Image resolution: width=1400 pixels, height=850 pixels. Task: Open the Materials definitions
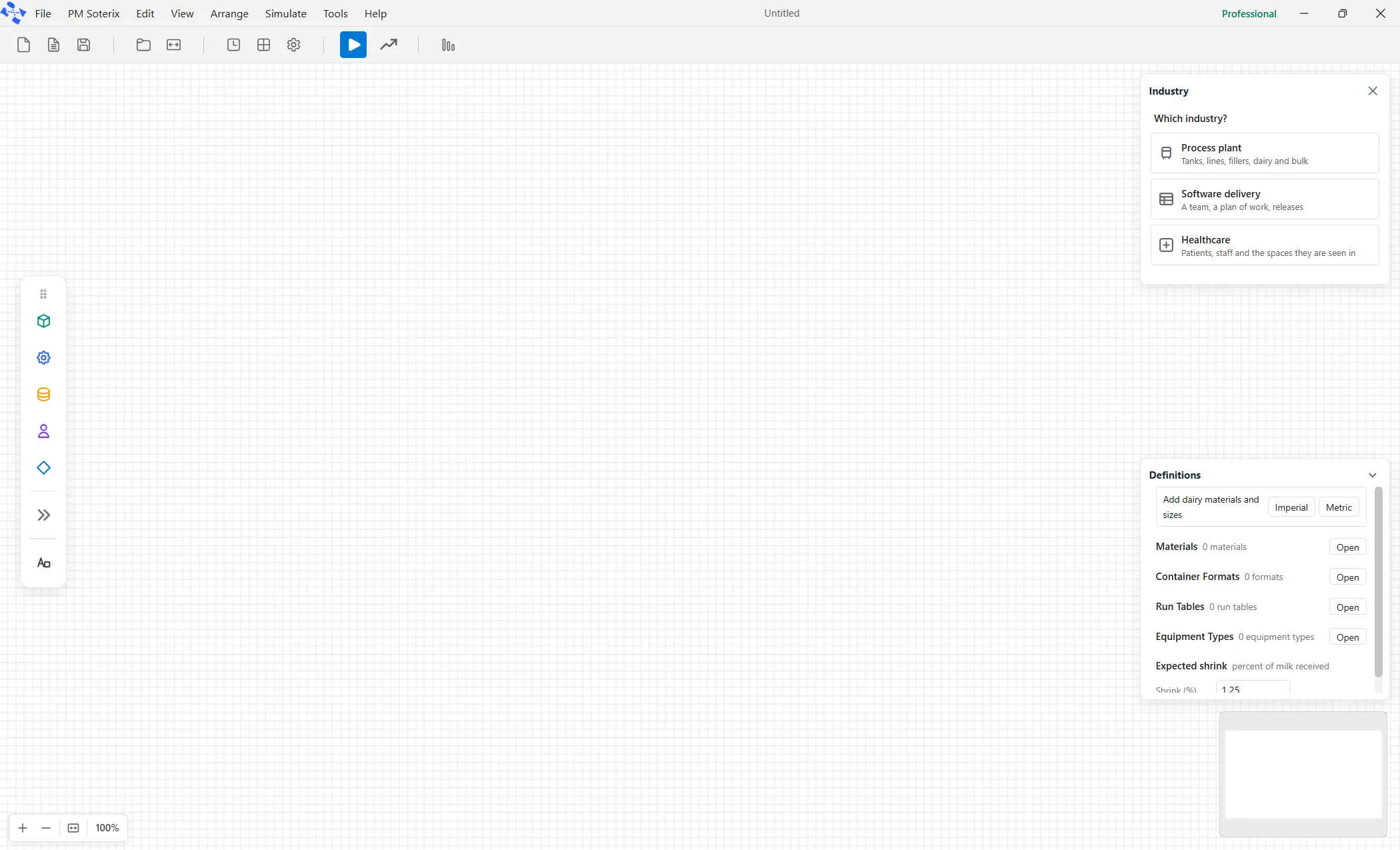(1347, 547)
